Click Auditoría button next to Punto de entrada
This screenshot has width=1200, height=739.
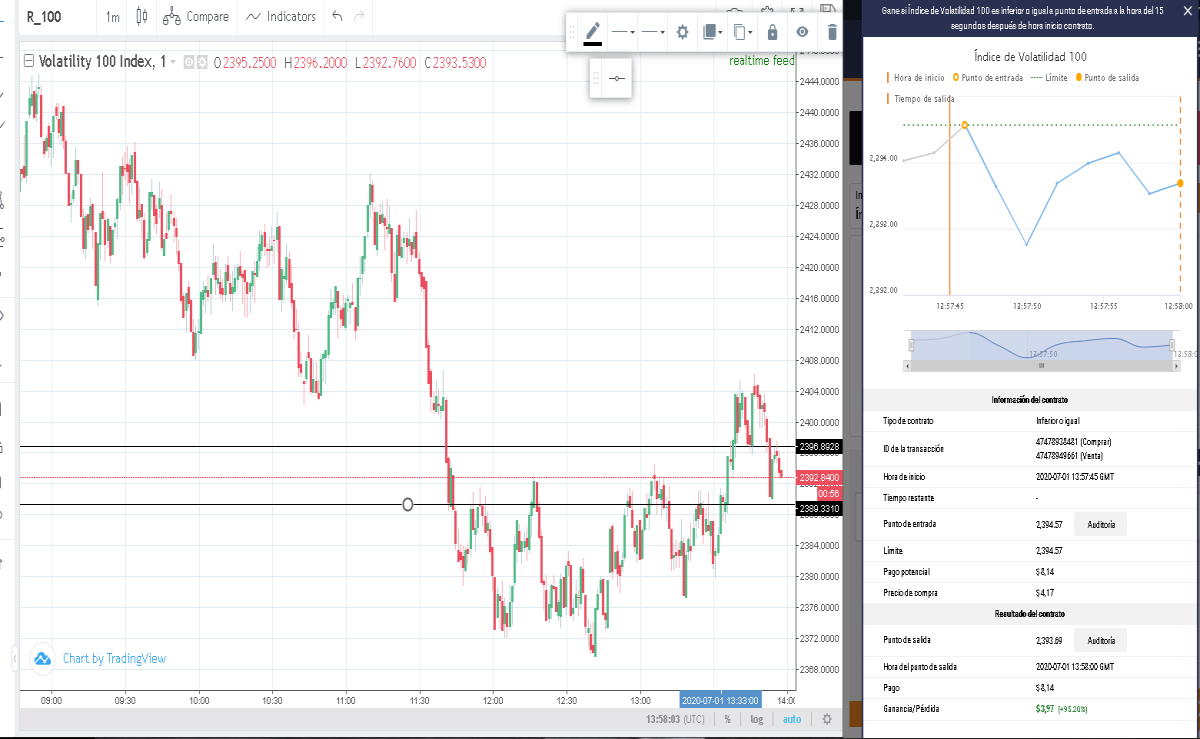(1100, 524)
